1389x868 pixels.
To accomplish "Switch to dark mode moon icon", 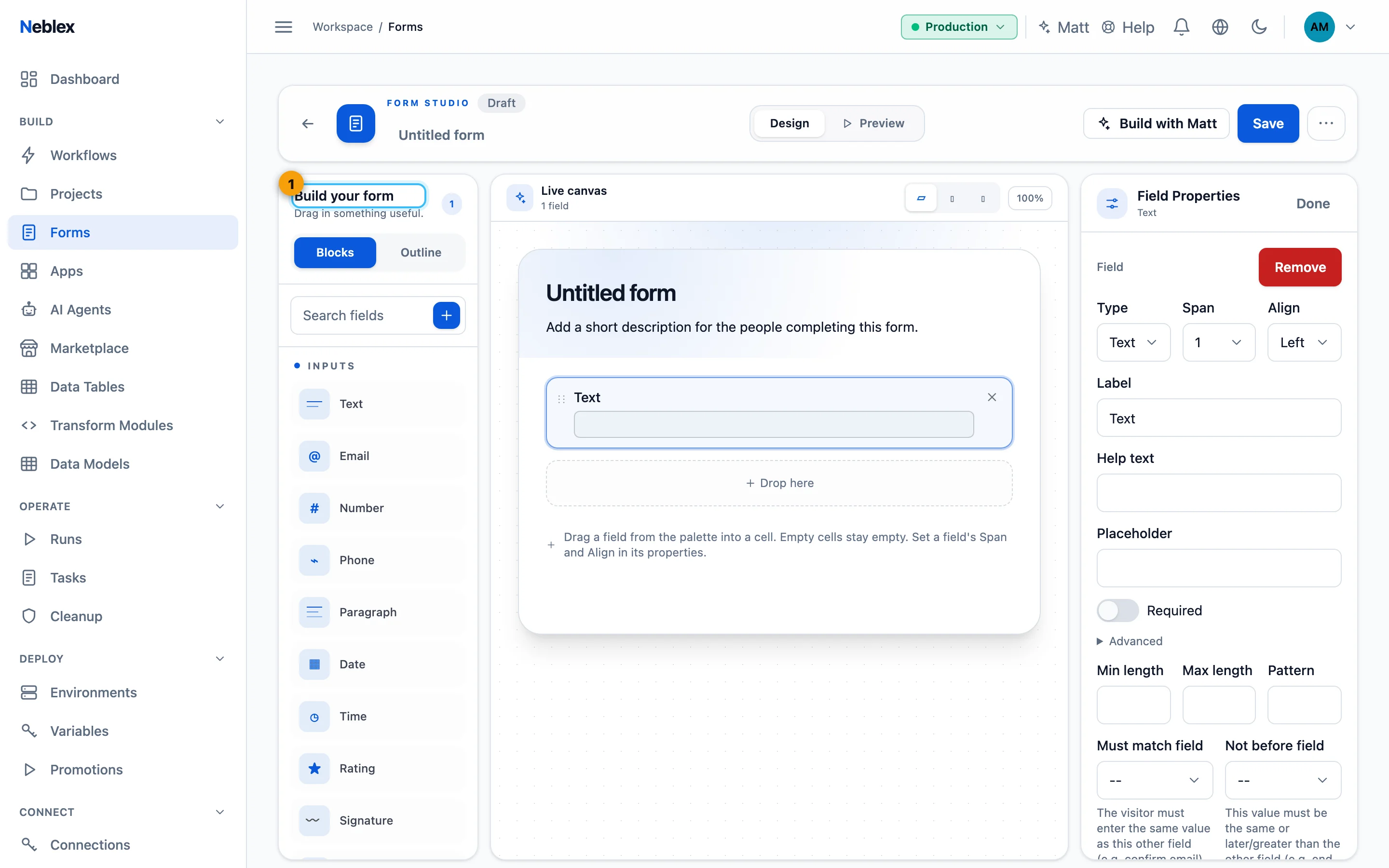I will click(x=1259, y=27).
